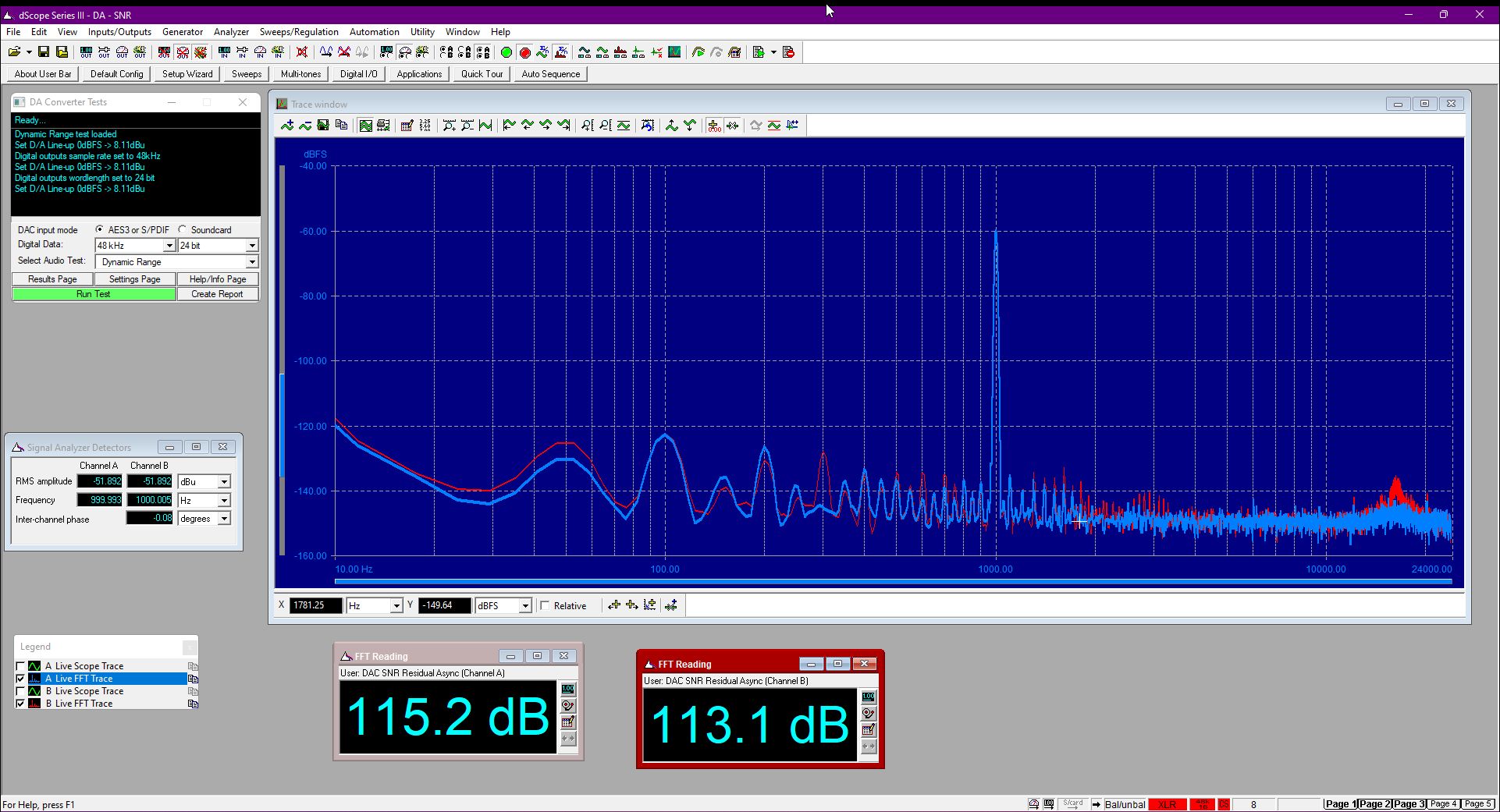Click the Open file toolbar icon
Screen dimensions: 1500x812
[x=14, y=52]
